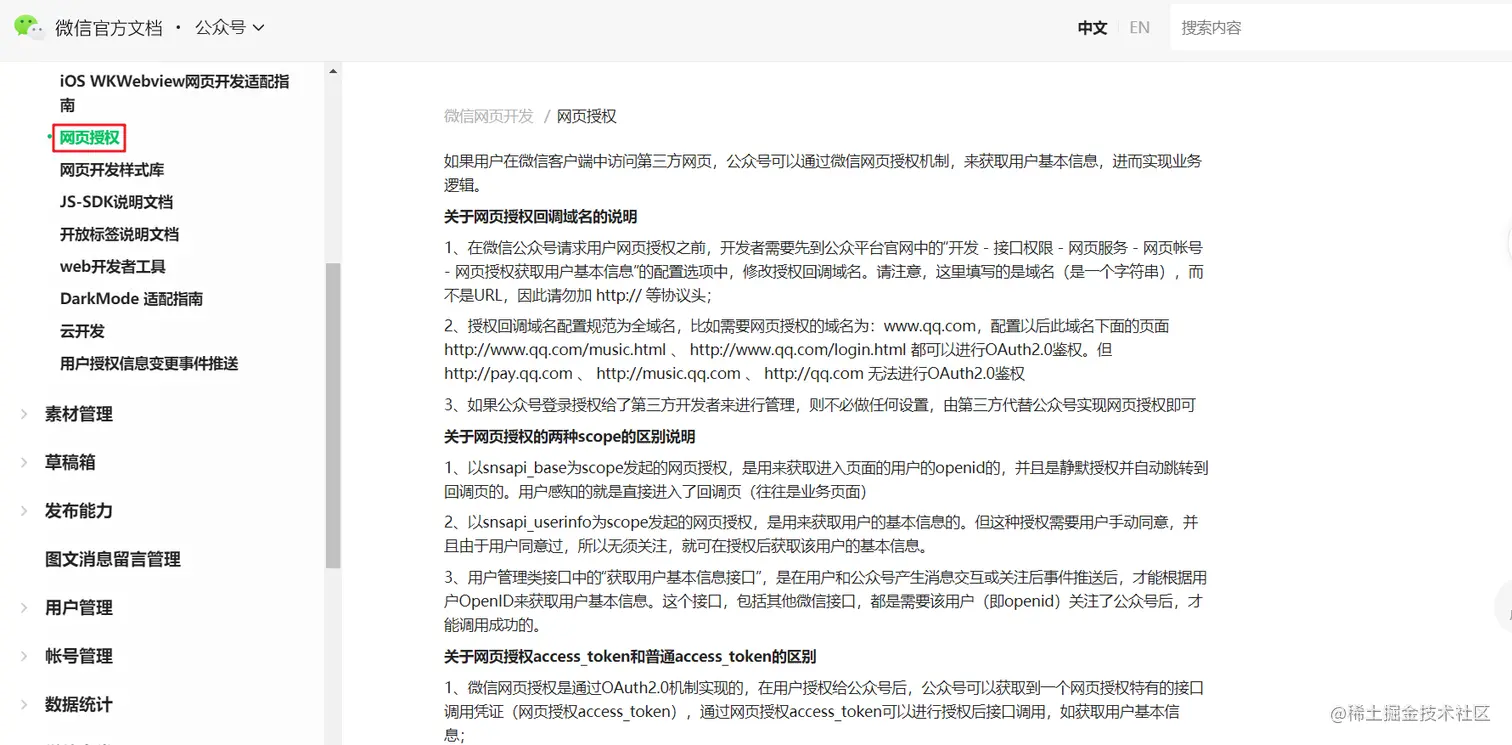This screenshot has width=1512, height=745.
Task: Open 开放标签说明文档 page
Action: coord(119,234)
